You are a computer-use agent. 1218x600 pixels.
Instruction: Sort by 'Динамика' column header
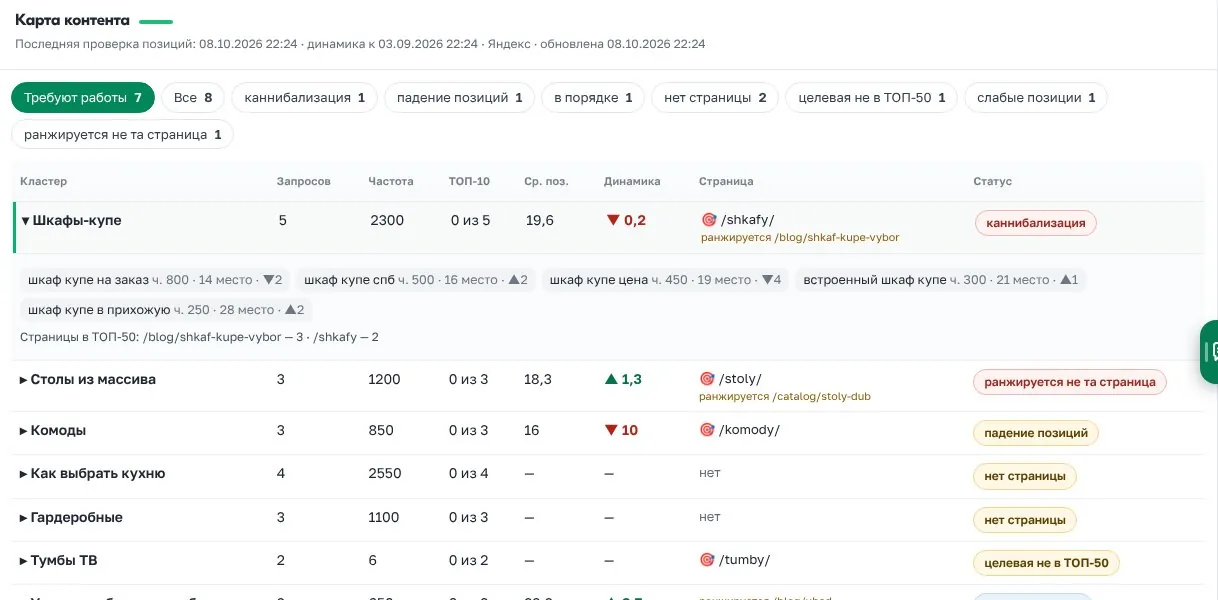click(x=632, y=181)
